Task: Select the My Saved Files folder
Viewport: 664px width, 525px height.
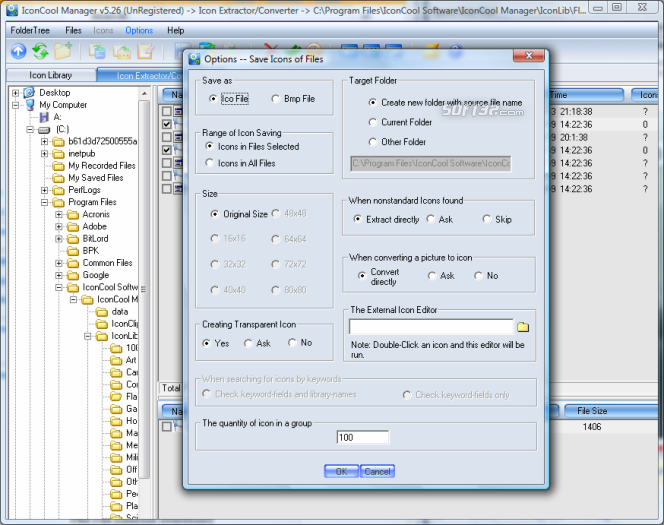Action: [96, 178]
